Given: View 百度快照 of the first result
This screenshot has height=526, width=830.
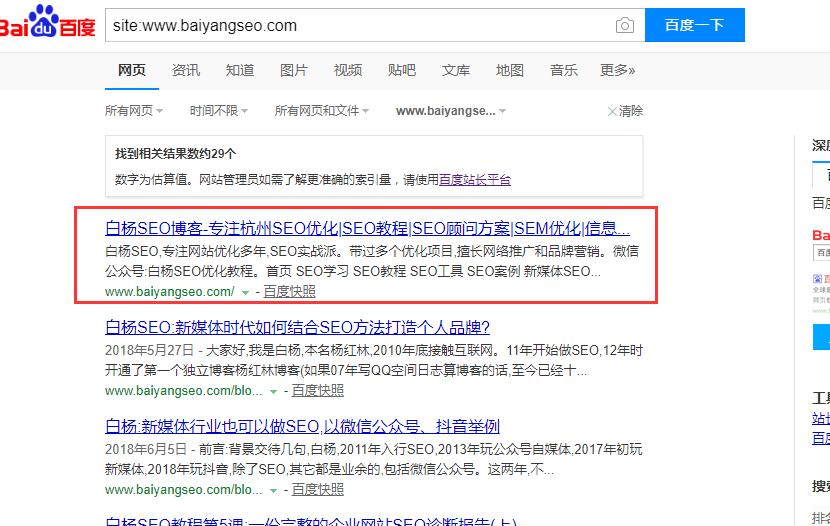Looking at the screenshot, I should tap(289, 291).
